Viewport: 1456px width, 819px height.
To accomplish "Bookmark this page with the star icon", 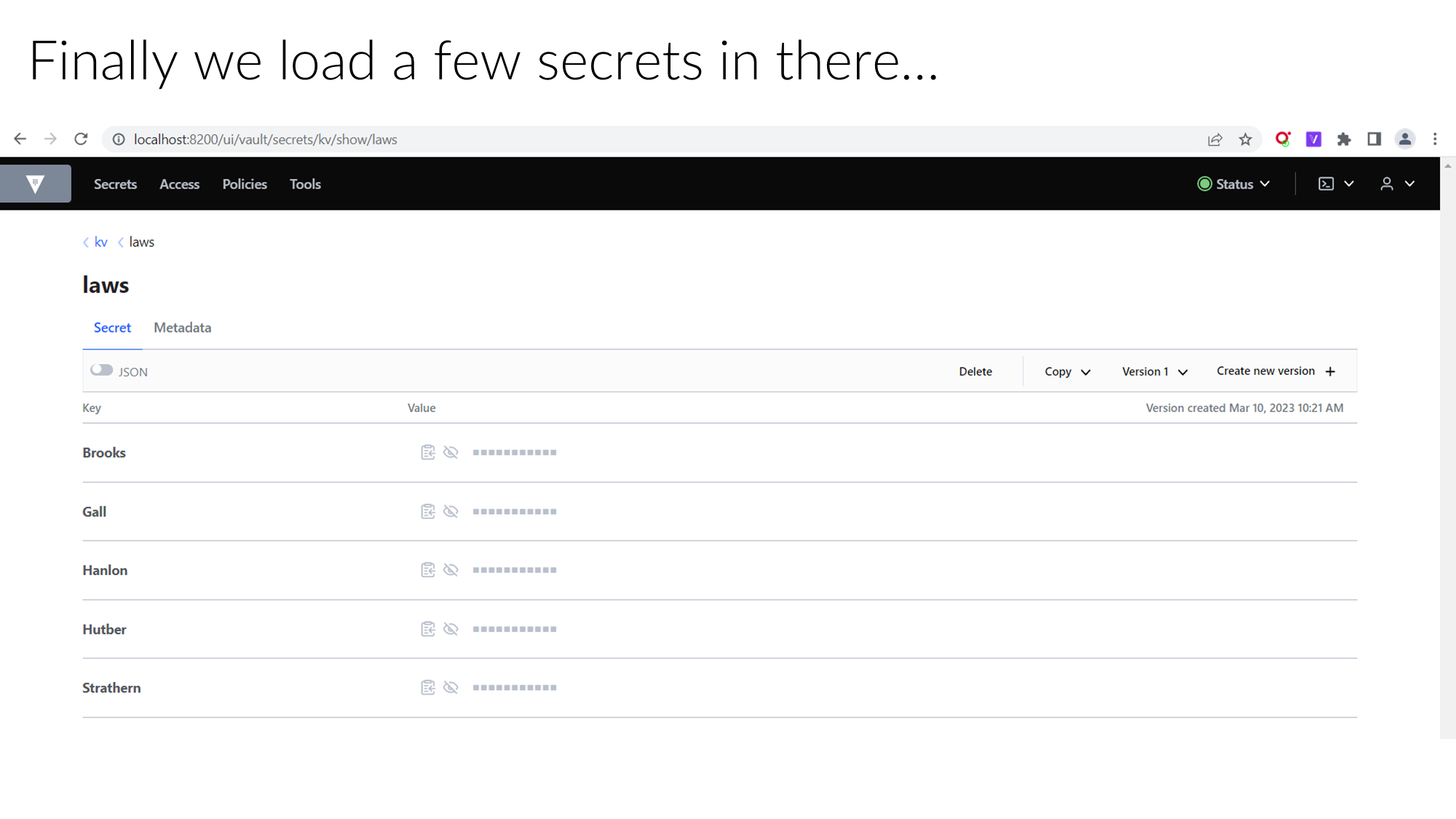I will pos(1246,140).
